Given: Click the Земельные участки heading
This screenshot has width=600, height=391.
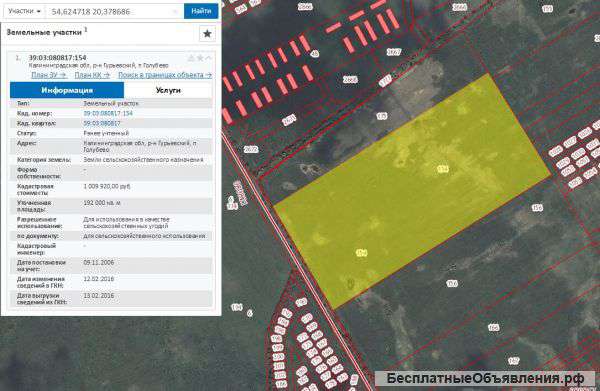Looking at the screenshot, I should point(44,33).
